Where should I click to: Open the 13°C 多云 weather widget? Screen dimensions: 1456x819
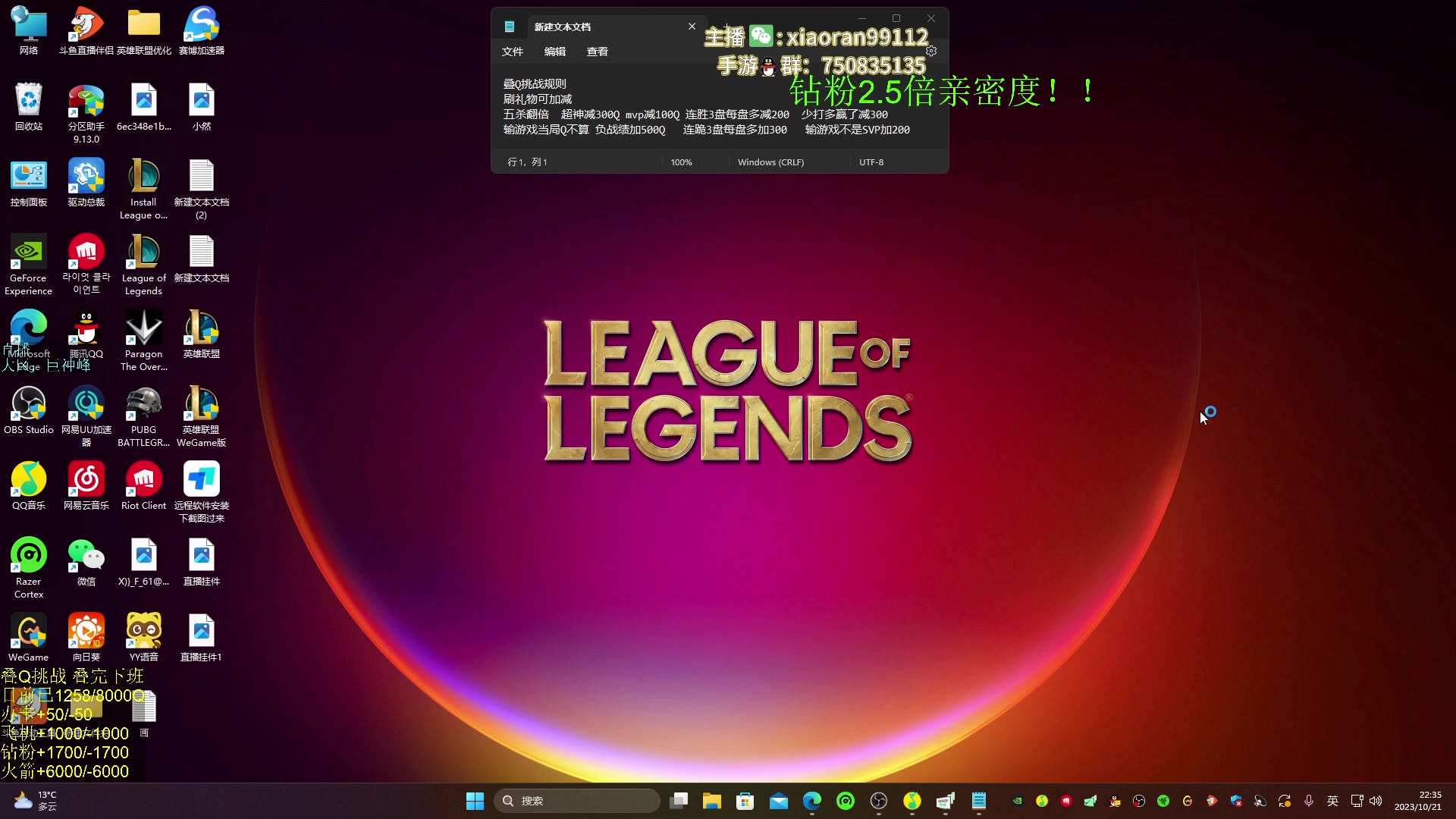(x=36, y=801)
